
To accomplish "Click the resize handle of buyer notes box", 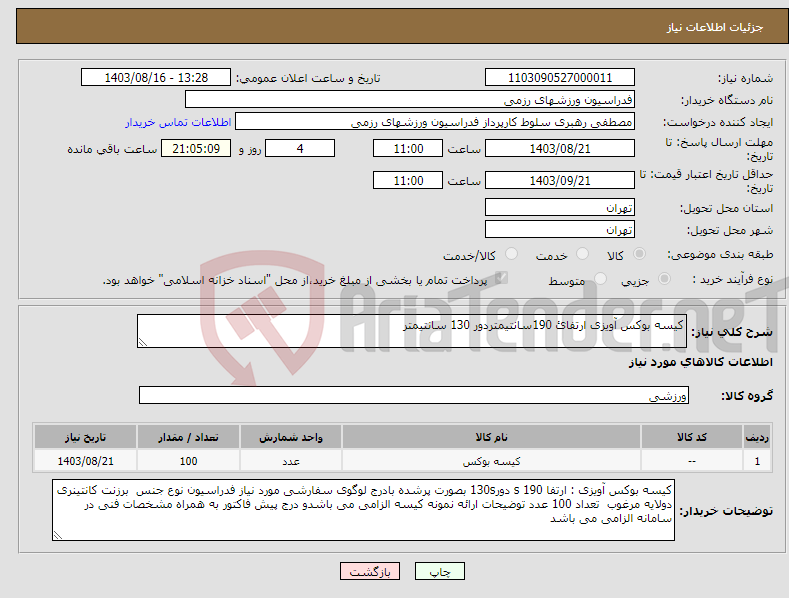I will pyautogui.click(x=58, y=536).
